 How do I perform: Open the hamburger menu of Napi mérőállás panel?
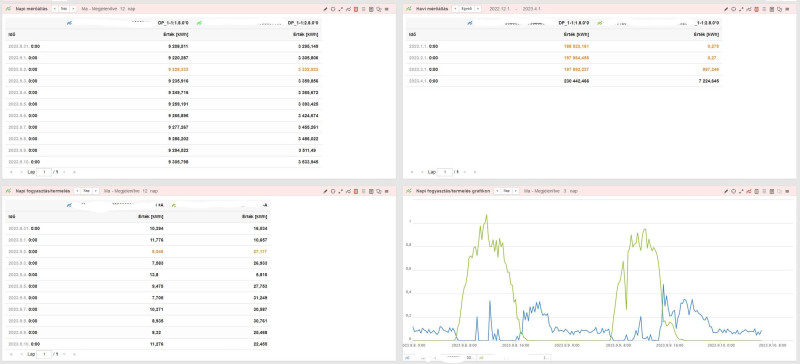coord(386,9)
